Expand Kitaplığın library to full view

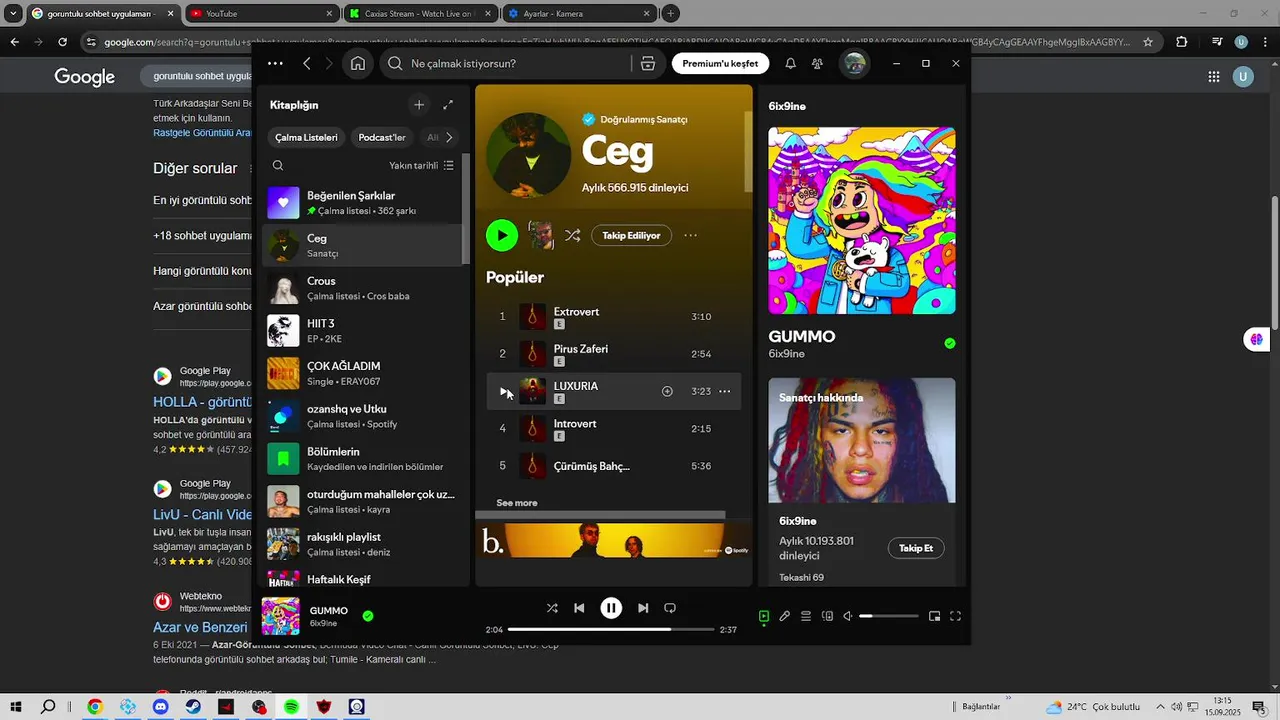[x=448, y=105]
